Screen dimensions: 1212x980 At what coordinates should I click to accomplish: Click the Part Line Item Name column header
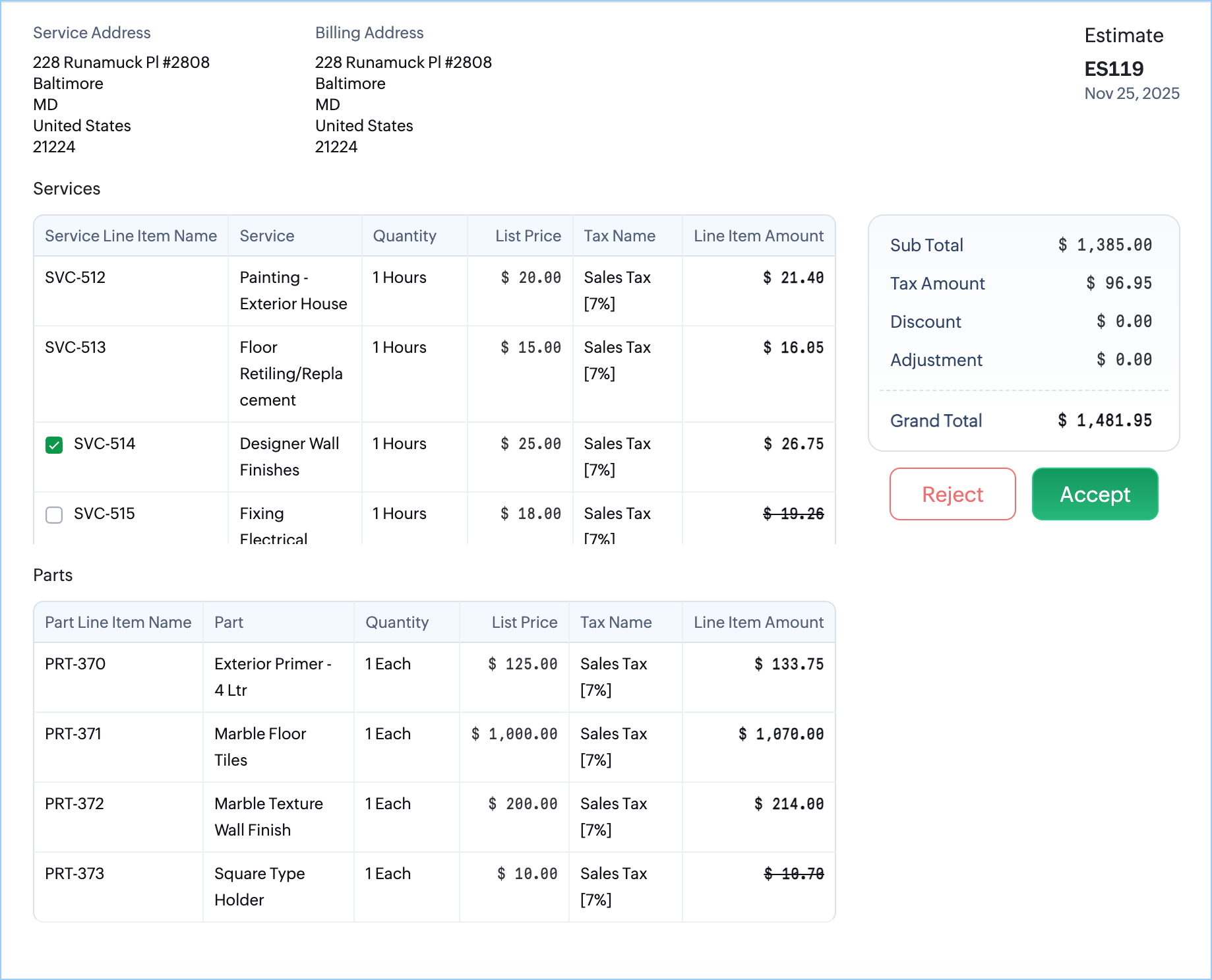pyautogui.click(x=118, y=623)
